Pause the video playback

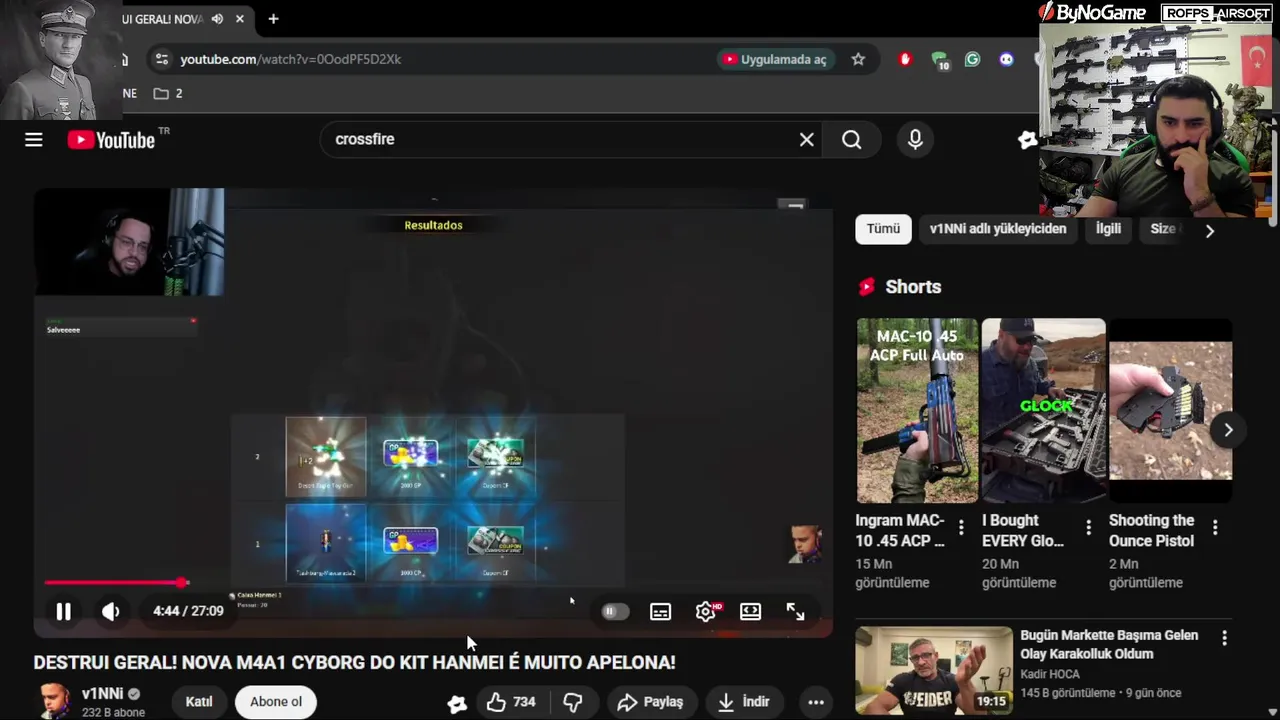63,611
